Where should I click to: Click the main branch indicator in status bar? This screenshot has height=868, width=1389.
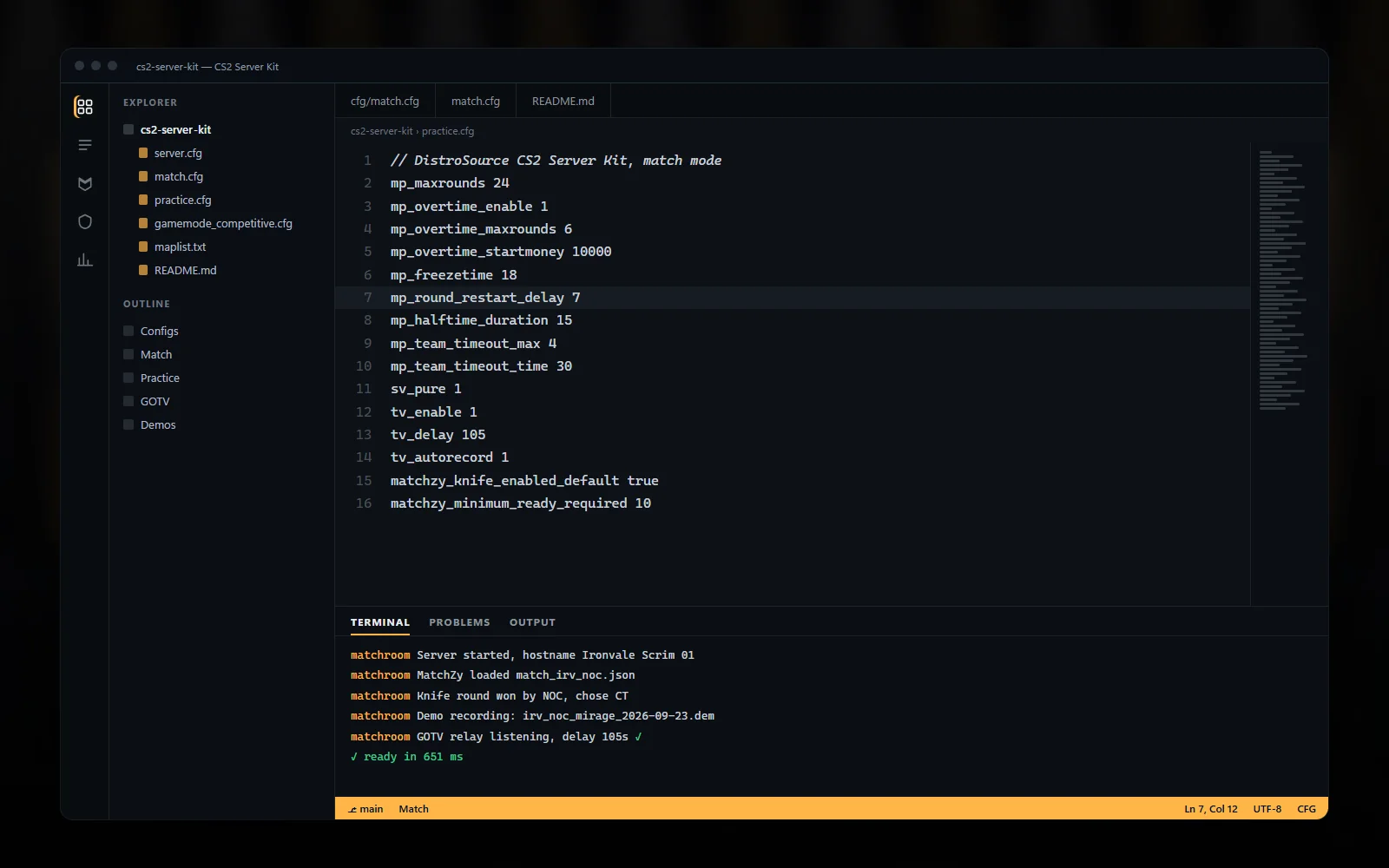pyautogui.click(x=365, y=809)
